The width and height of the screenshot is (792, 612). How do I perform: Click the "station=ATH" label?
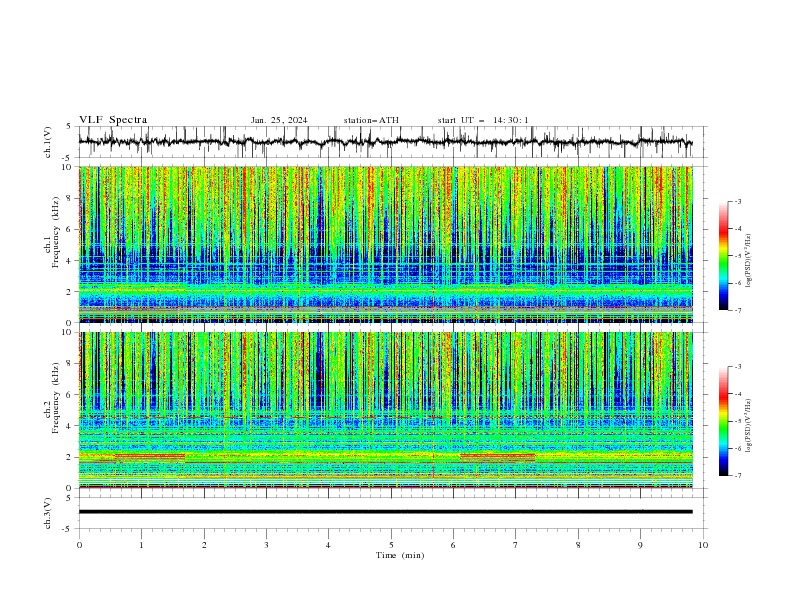[371, 120]
